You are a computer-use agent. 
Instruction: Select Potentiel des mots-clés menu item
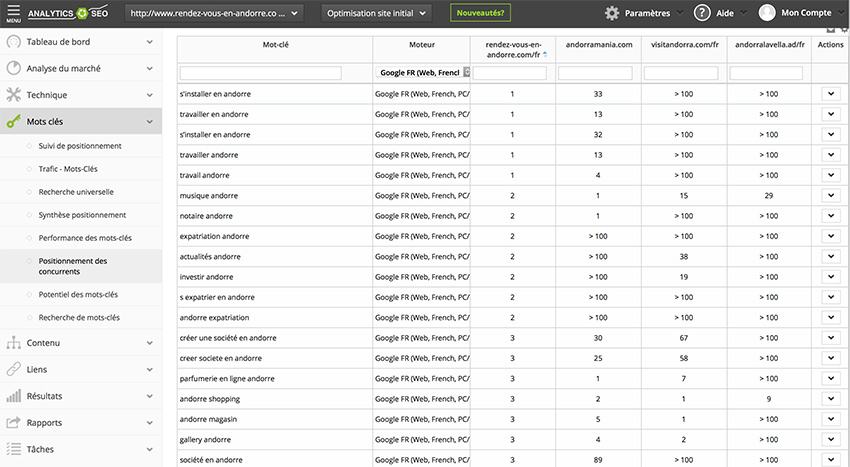pyautogui.click(x=78, y=295)
